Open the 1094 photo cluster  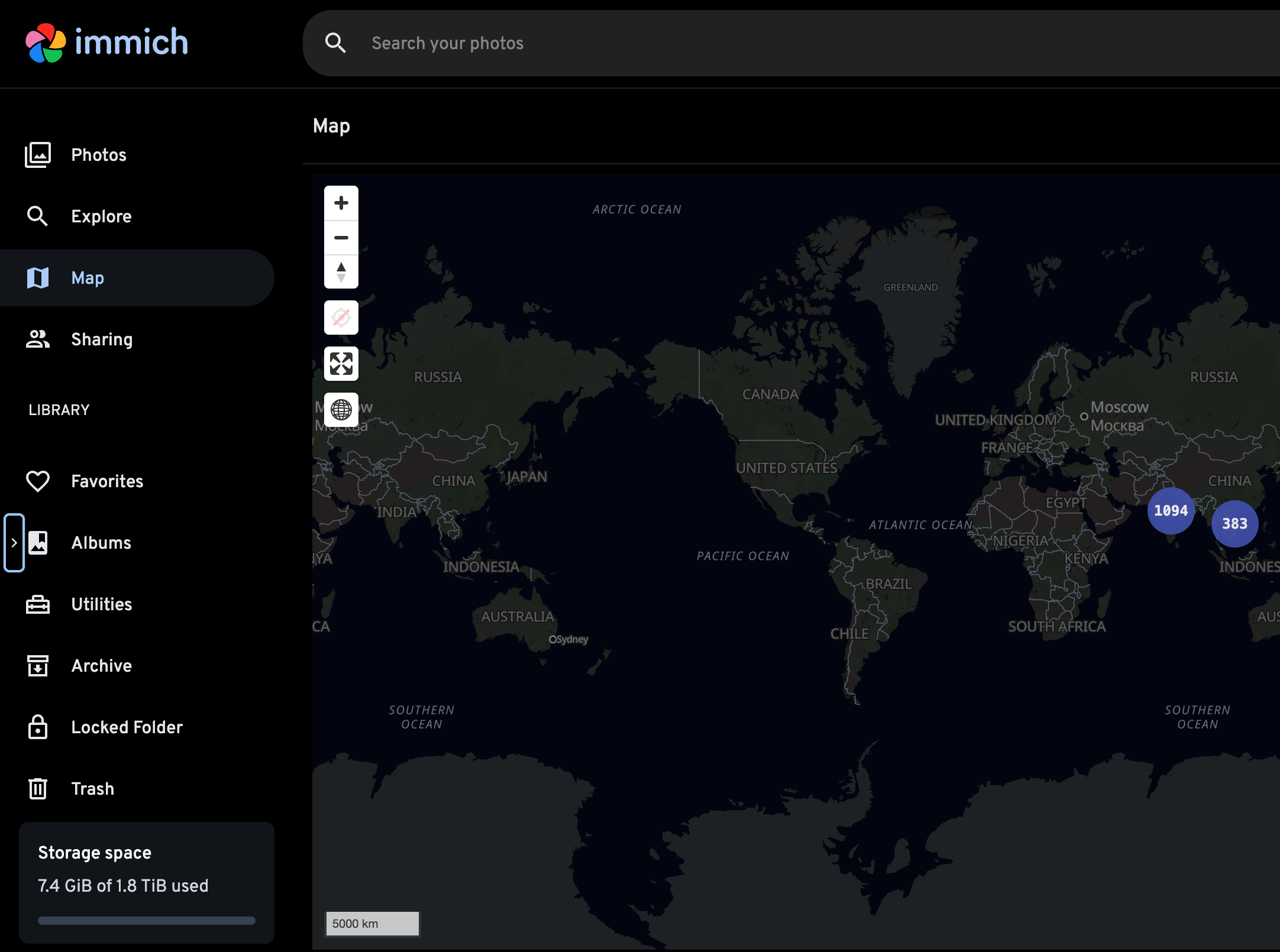(x=1171, y=511)
